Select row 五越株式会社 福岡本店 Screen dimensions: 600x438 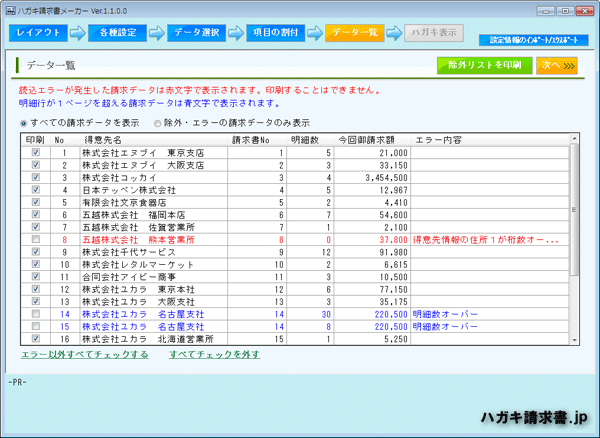pos(295,215)
